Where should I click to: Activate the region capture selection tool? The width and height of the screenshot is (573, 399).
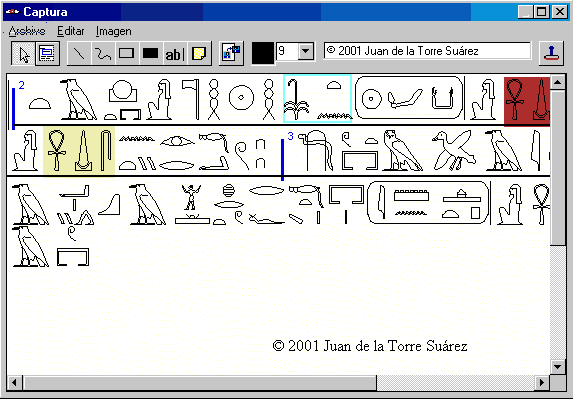[48, 54]
